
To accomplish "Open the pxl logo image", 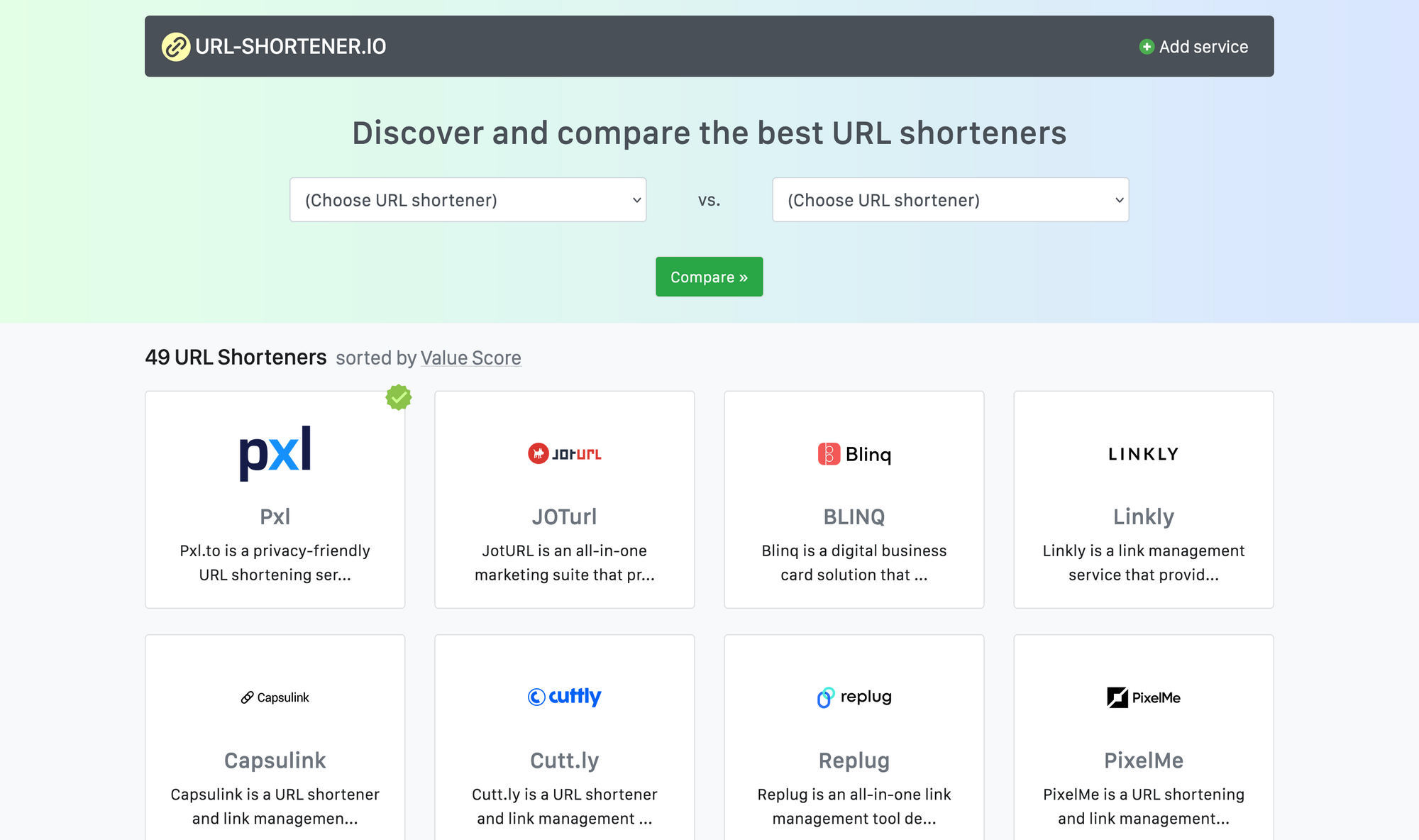I will coord(275,453).
